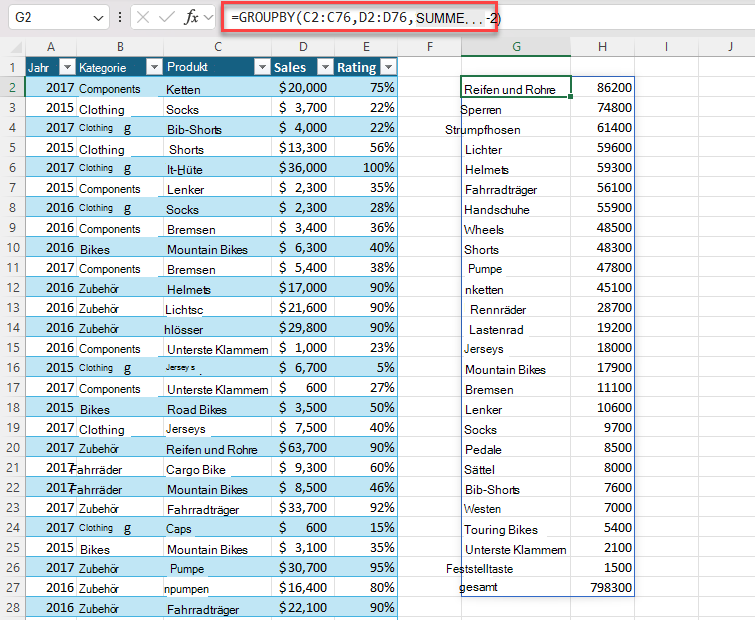Image resolution: width=755 pixels, height=620 pixels.
Task: Click the 'Sperren' result cell
Action: (516, 109)
